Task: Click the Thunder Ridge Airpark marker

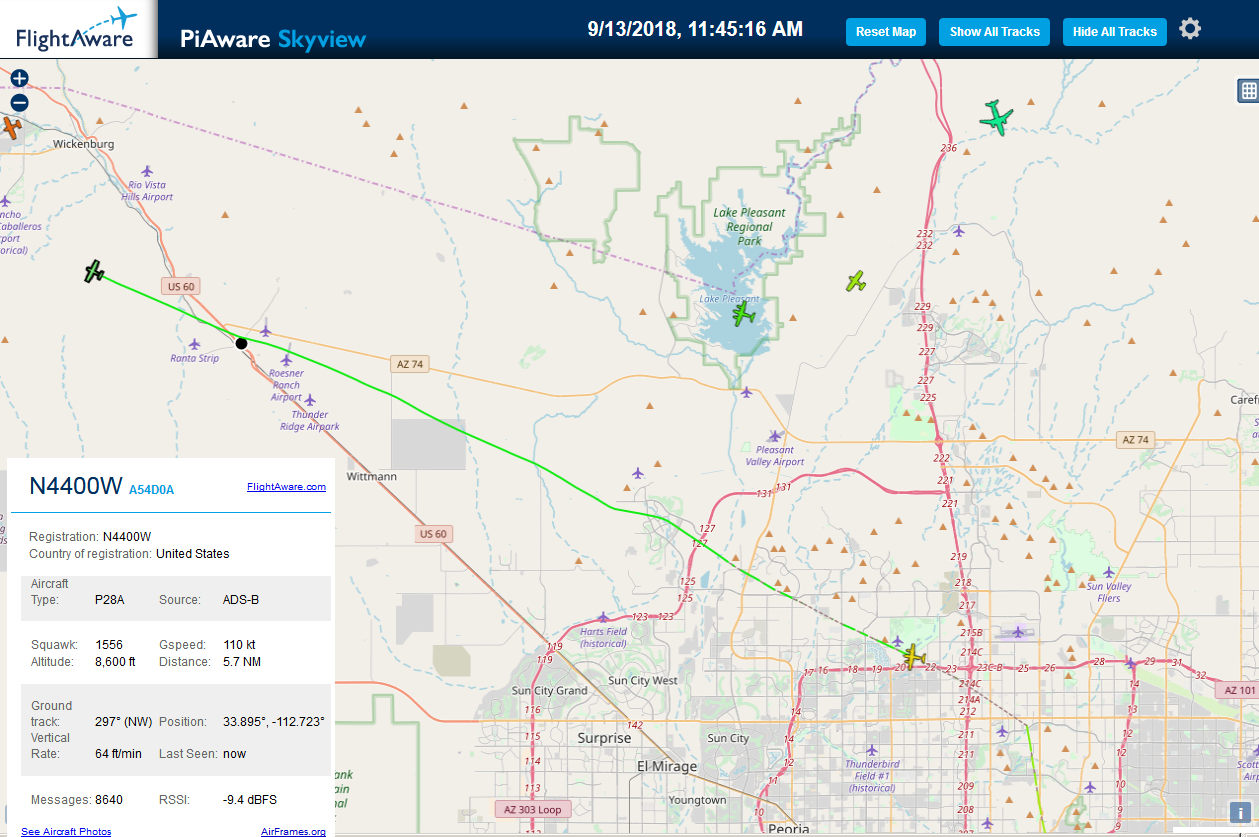Action: tap(310, 400)
